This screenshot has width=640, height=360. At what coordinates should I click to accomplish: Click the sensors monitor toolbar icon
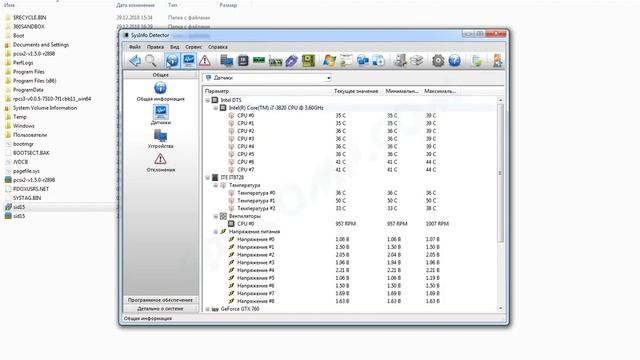point(189,61)
